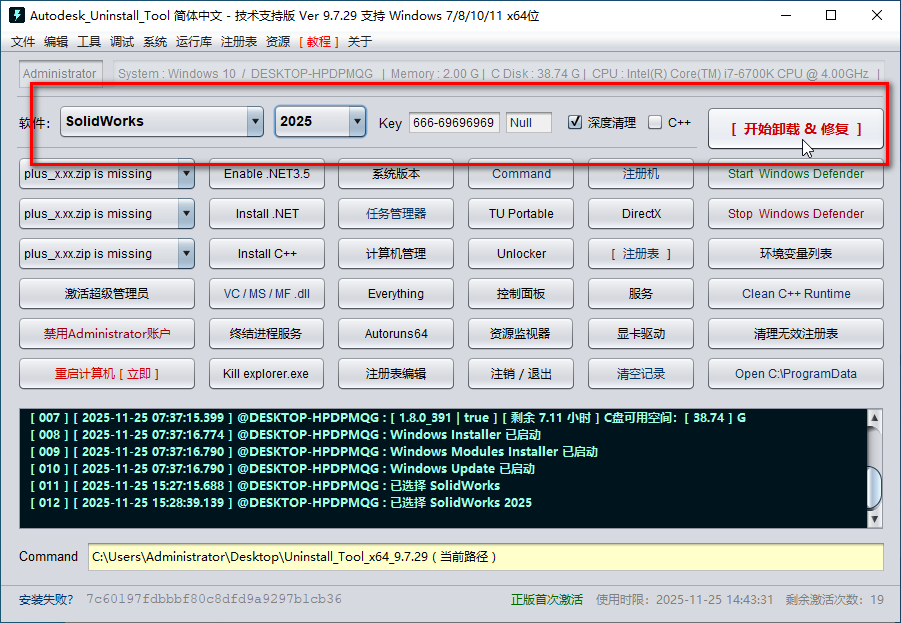Viewport: 901px width, 623px height.
Task: Click the 注销 / 退出 button
Action: coord(521,374)
